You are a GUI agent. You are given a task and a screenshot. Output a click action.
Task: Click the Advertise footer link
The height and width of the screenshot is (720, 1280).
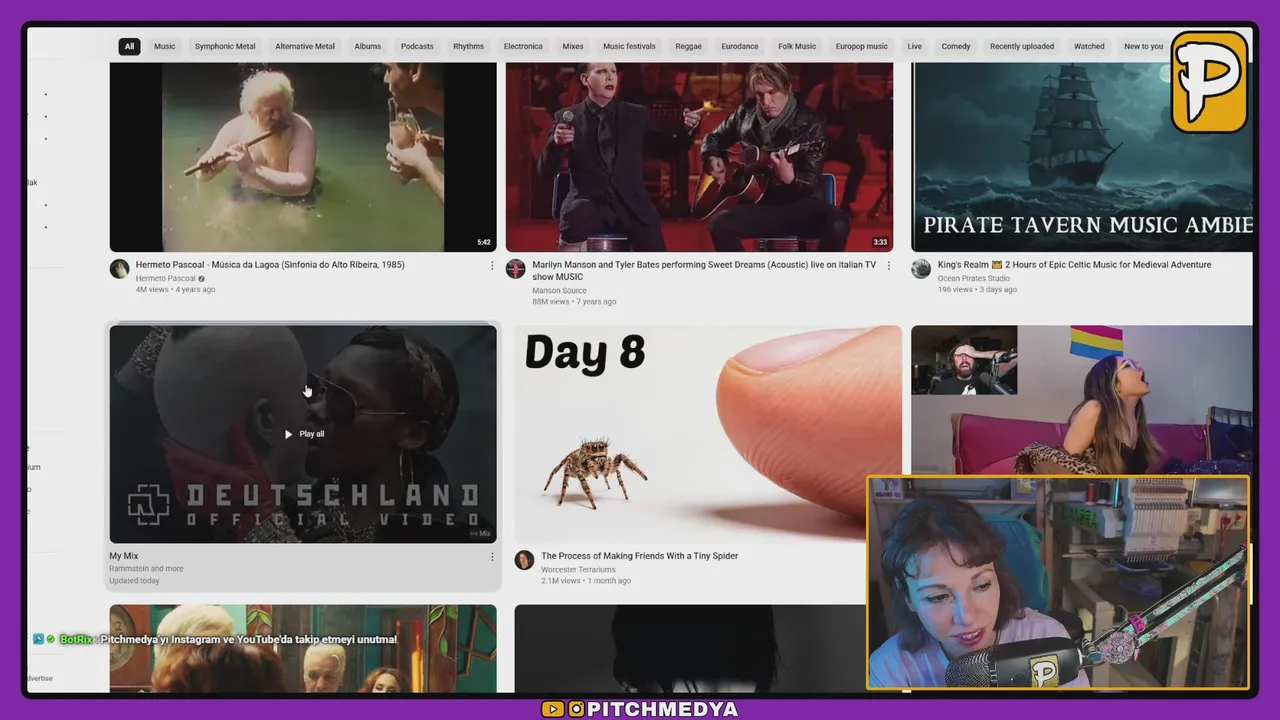click(40, 678)
